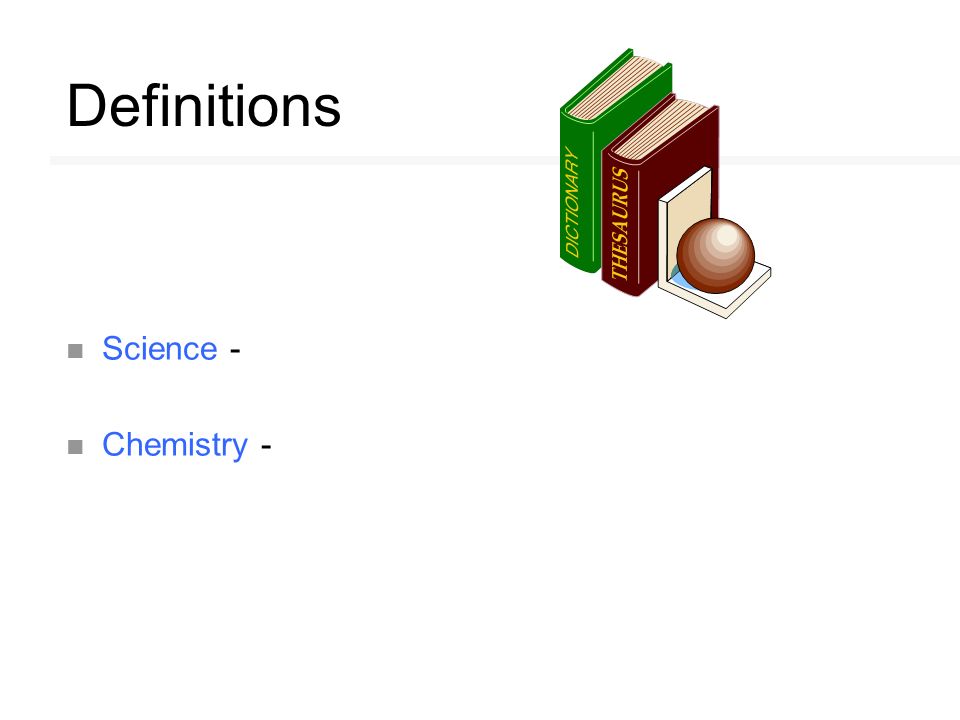The width and height of the screenshot is (960, 720).
Task: Select the brown sphere on the bookend
Action: point(716,255)
